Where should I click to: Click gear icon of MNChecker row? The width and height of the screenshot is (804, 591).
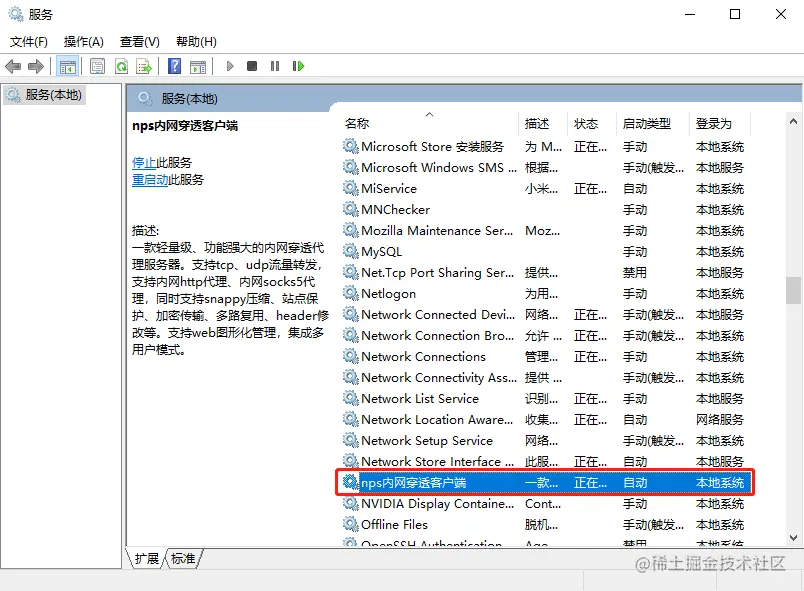tap(351, 209)
